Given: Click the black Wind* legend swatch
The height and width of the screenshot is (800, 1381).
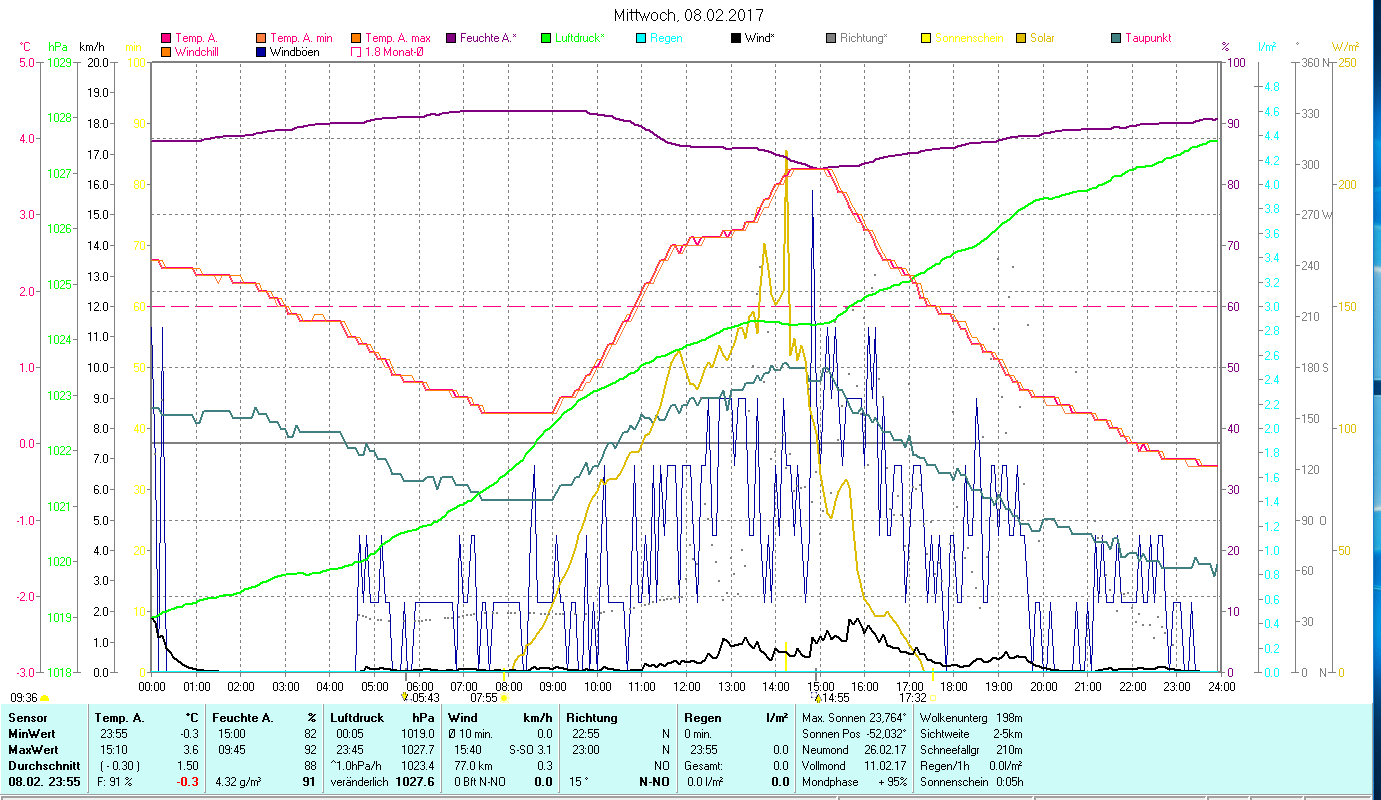Looking at the screenshot, I should point(735,38).
